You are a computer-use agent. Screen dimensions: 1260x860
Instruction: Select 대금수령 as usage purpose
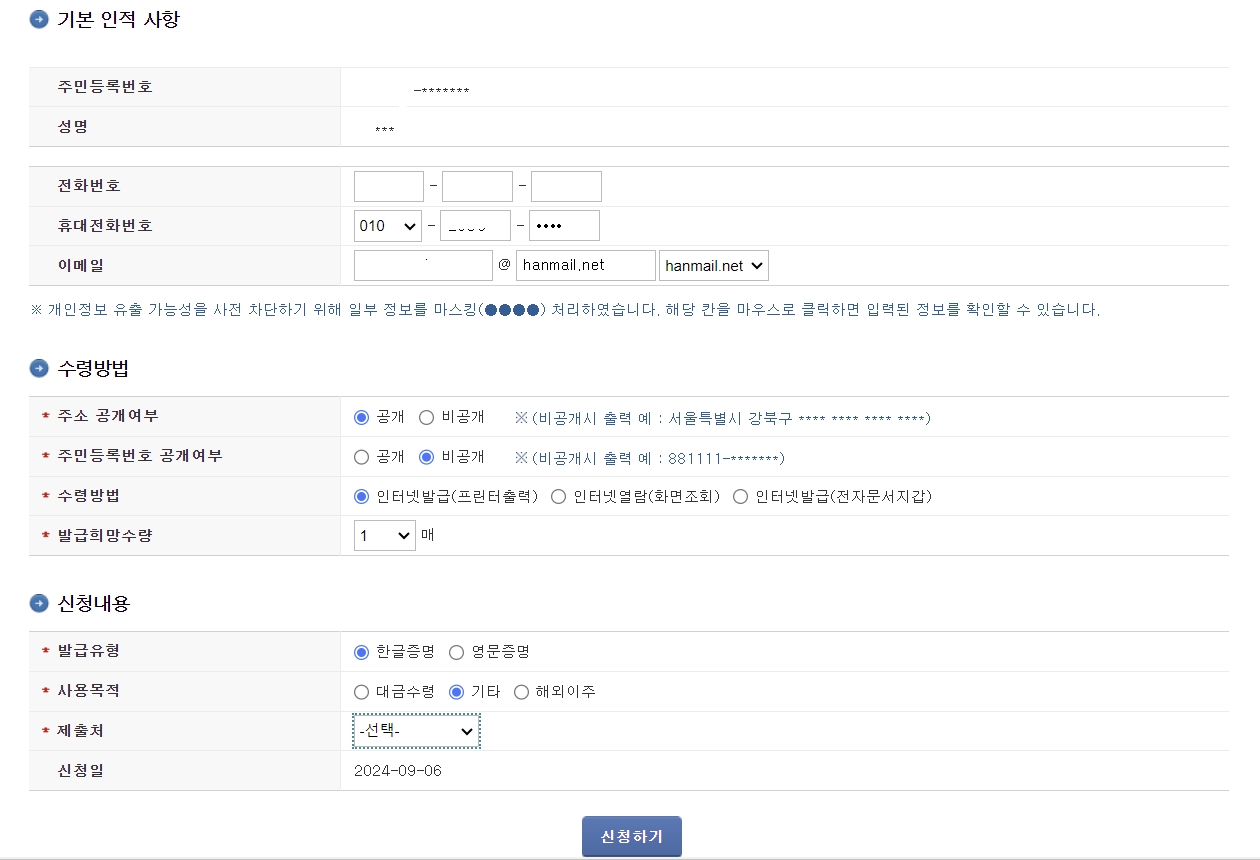coord(361,690)
